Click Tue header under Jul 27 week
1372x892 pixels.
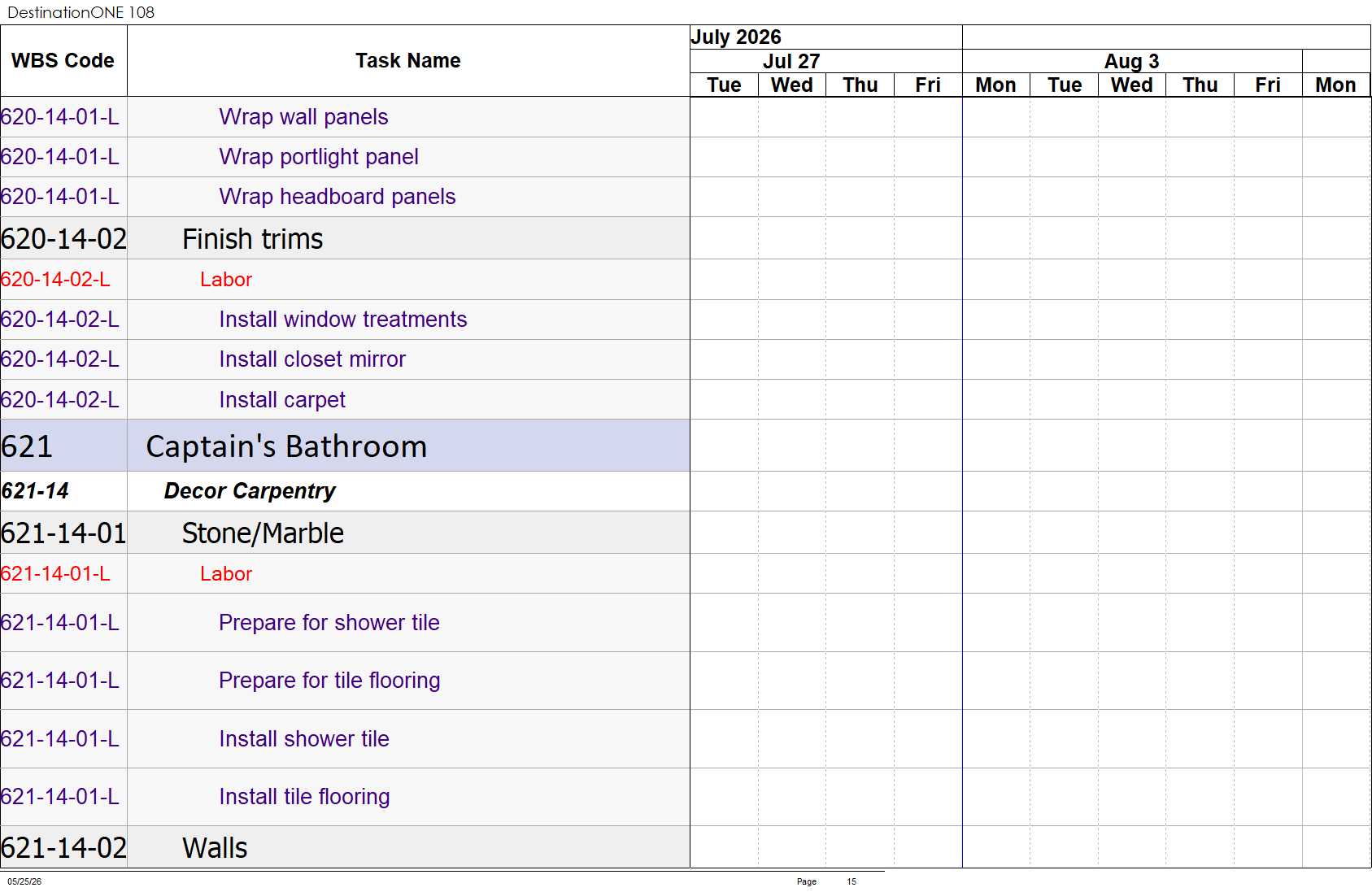(x=724, y=85)
